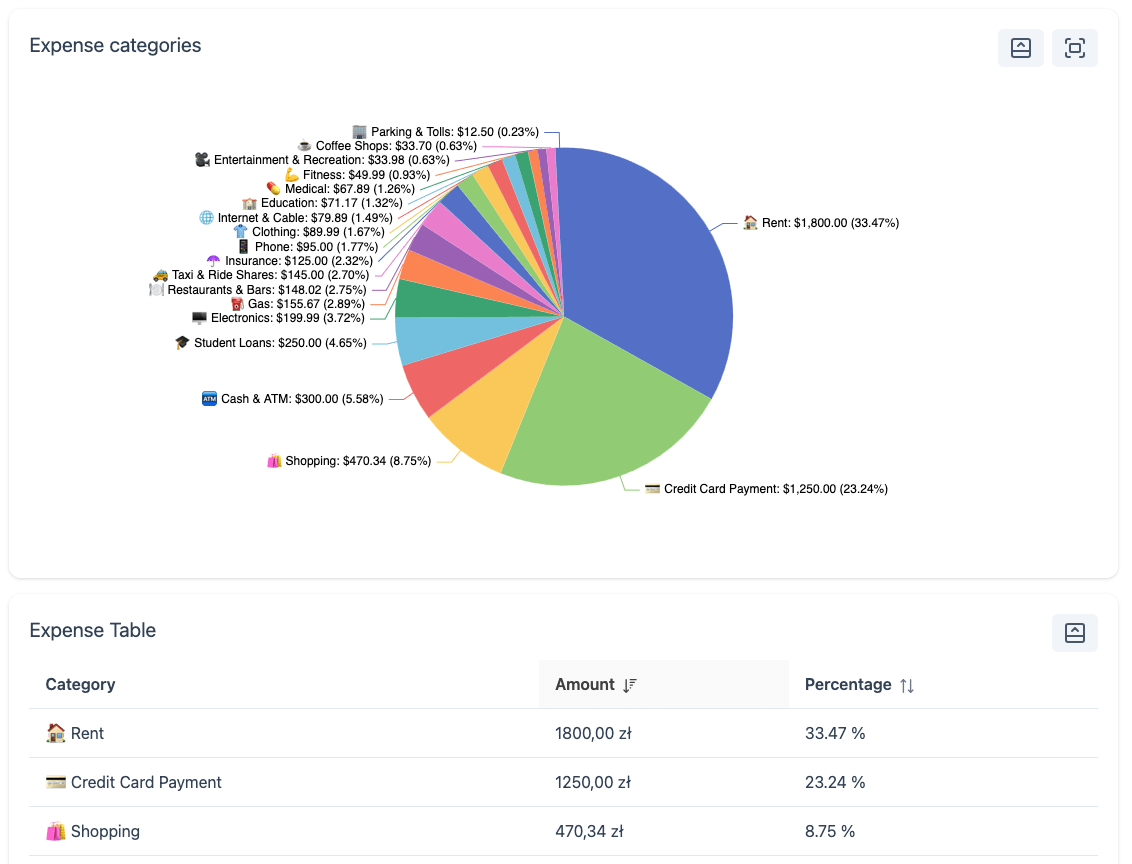
Task: Click the ATM icon for Cash & ATM
Action: (208, 398)
